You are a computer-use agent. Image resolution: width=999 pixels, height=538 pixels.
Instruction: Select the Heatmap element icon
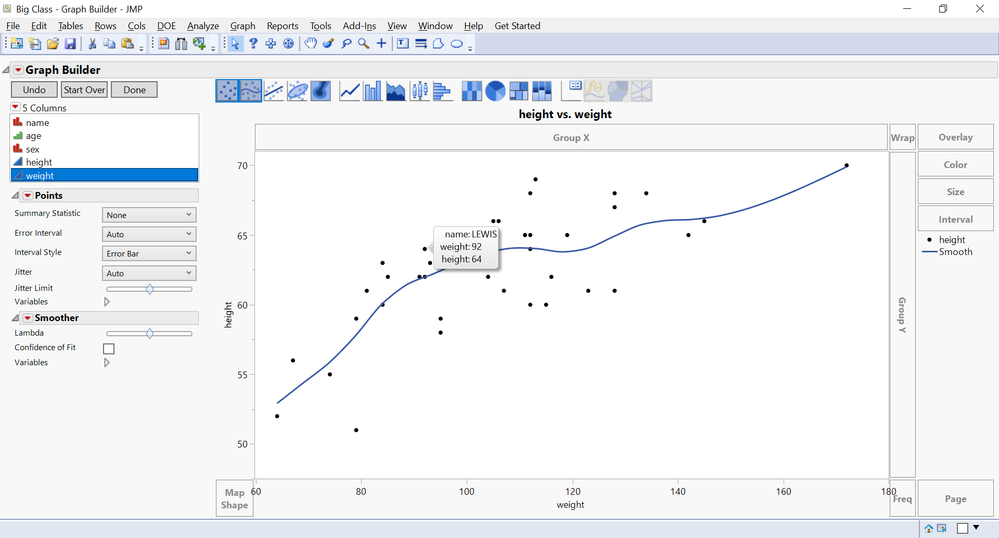(x=471, y=91)
